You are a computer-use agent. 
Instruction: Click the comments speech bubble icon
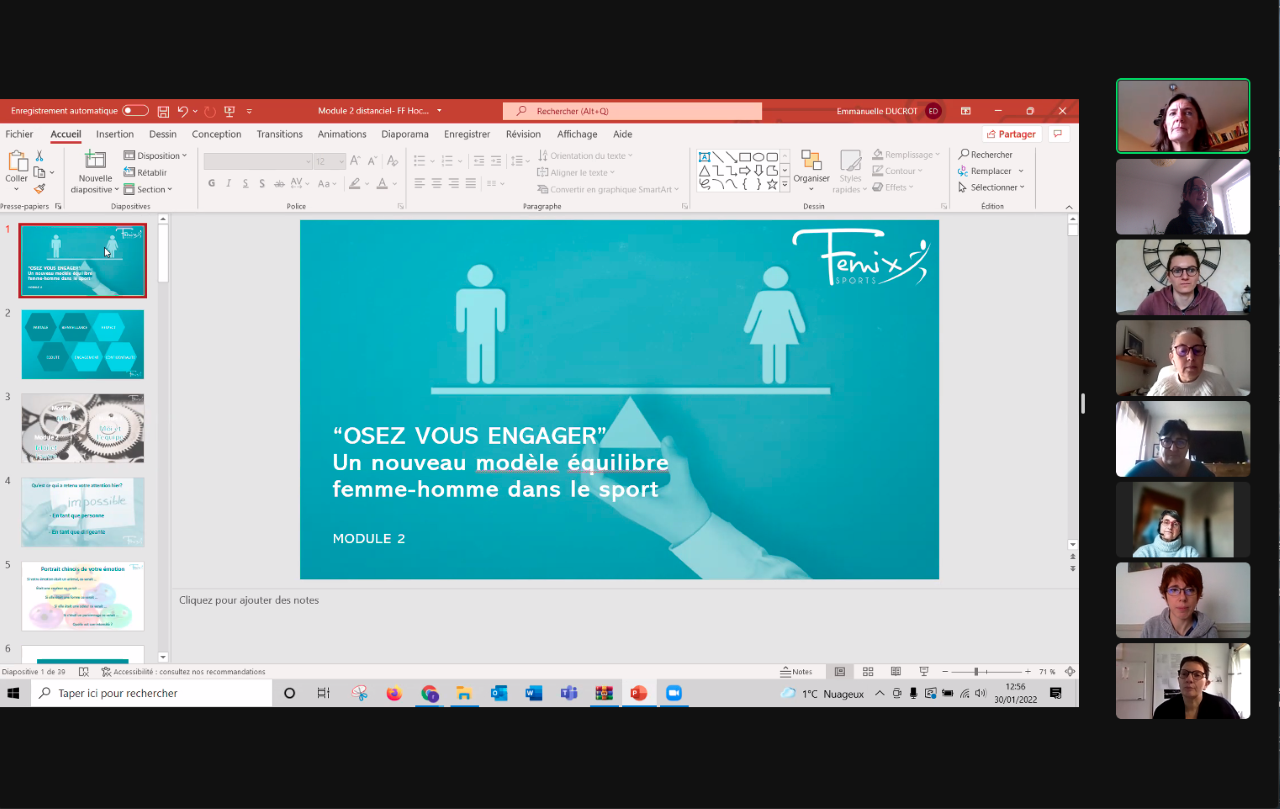pos(1058,134)
